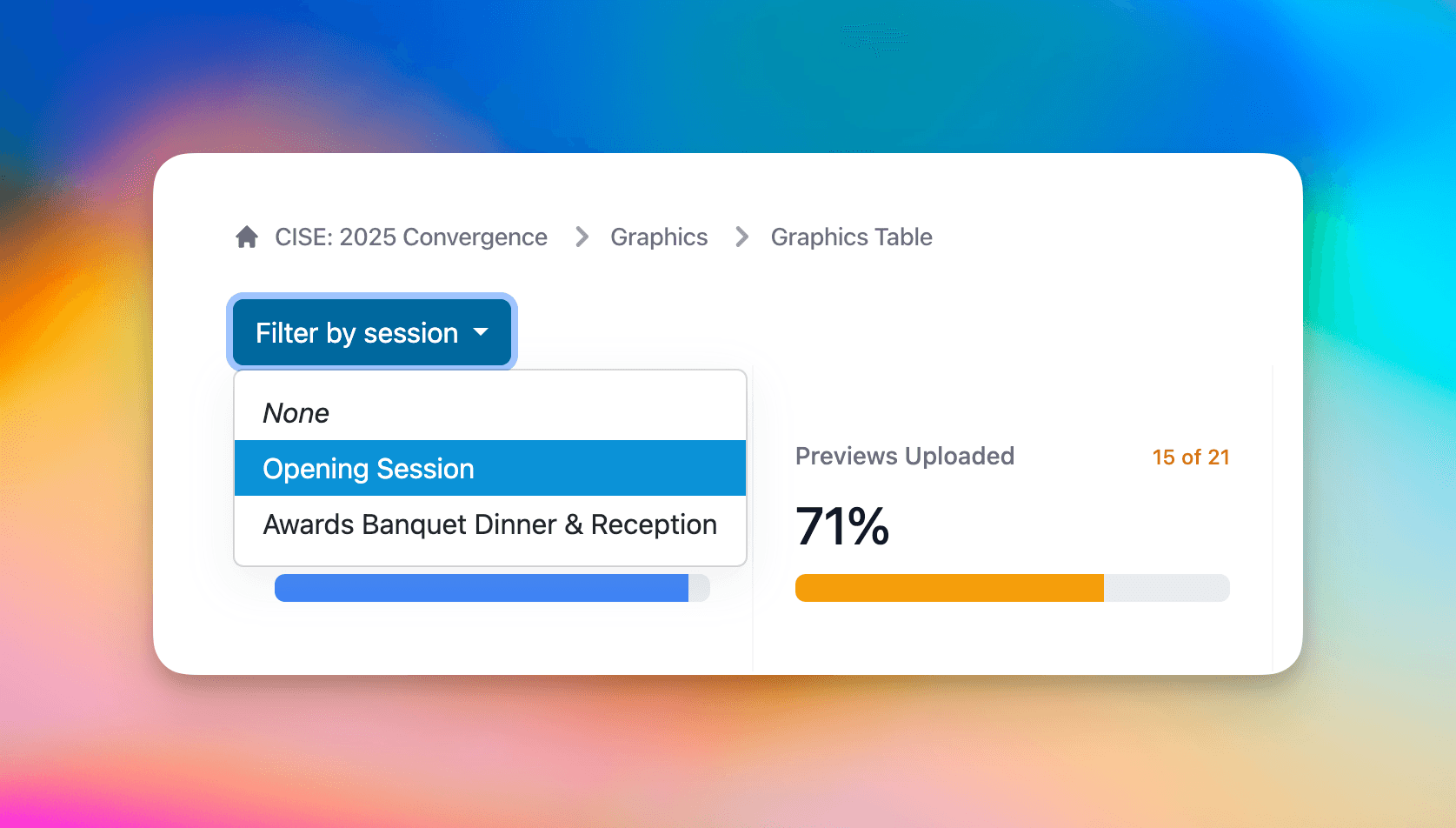Click the gray unfilled part of orange bar

1167,588
